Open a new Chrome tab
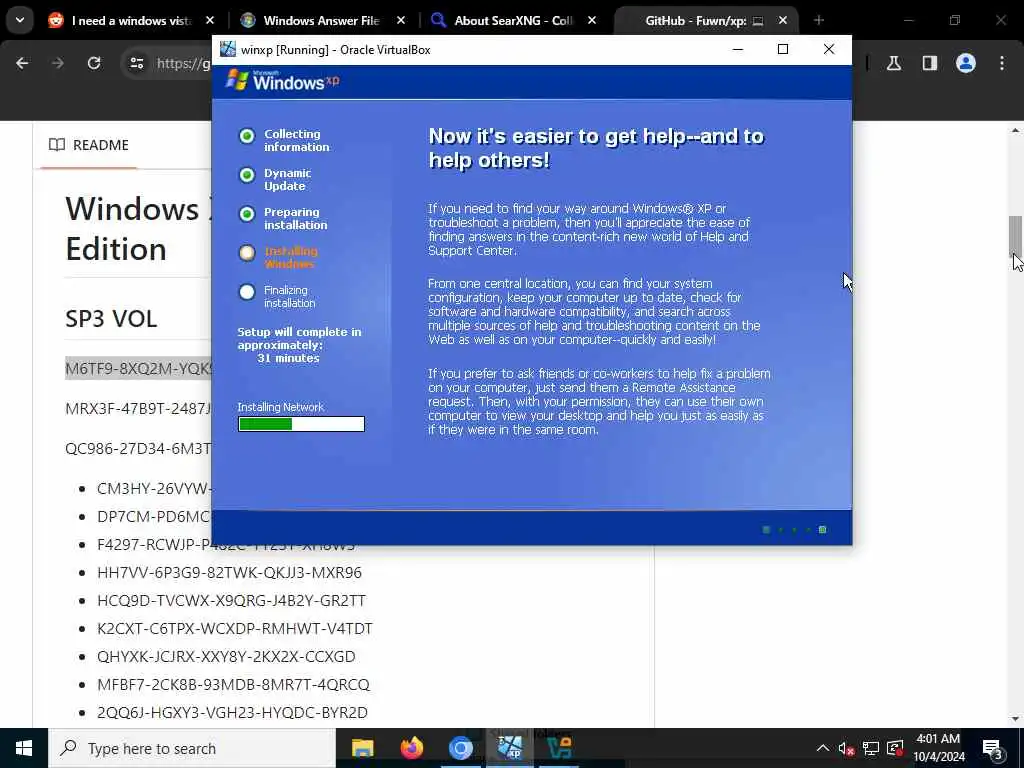Image resolution: width=1024 pixels, height=768 pixels. [x=819, y=21]
